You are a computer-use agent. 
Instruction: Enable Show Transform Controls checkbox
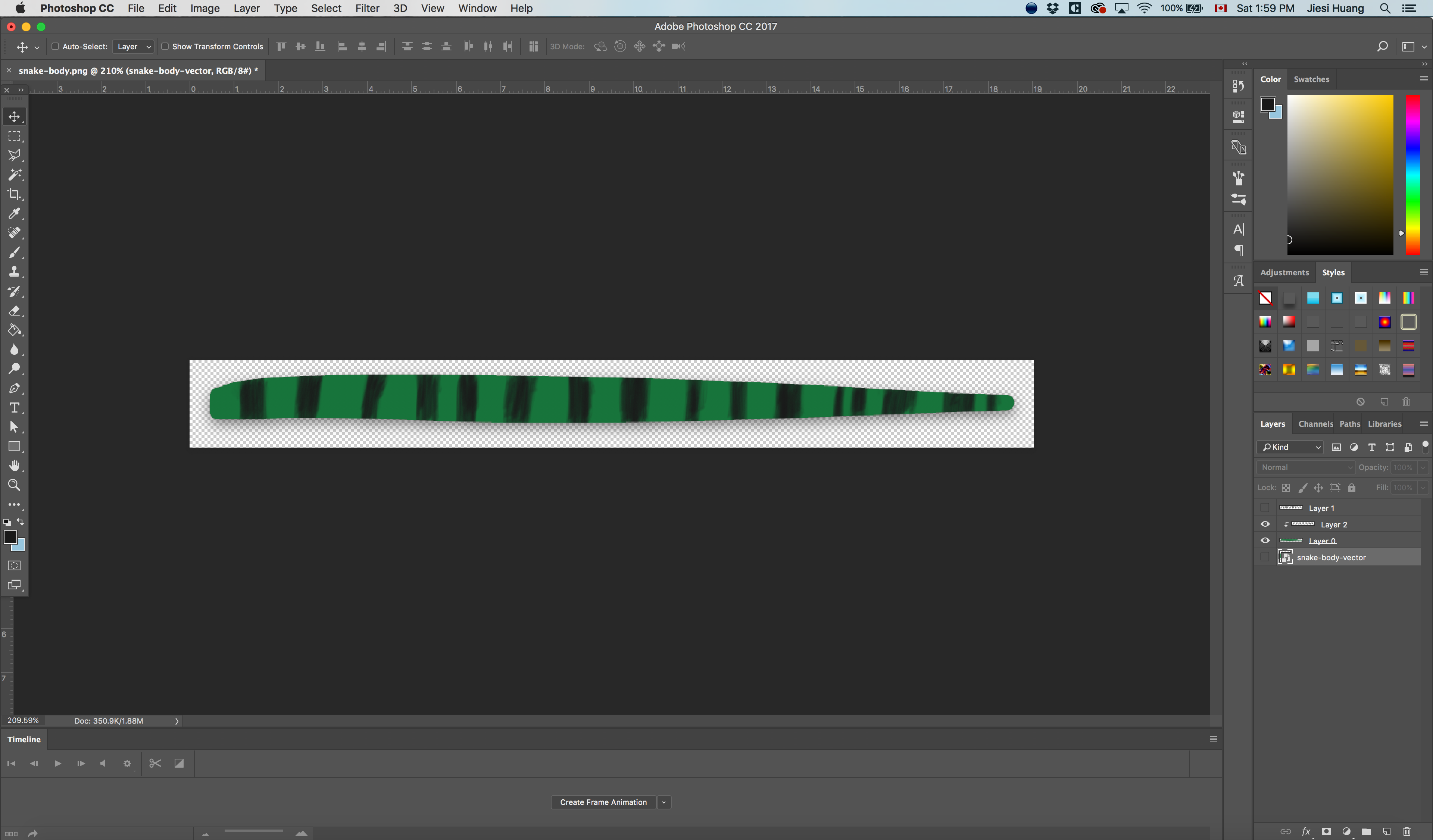pyautogui.click(x=165, y=47)
